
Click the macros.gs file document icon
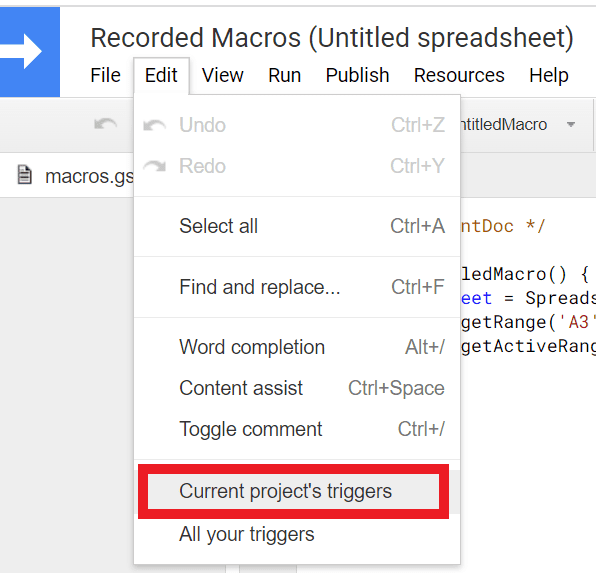coord(25,175)
